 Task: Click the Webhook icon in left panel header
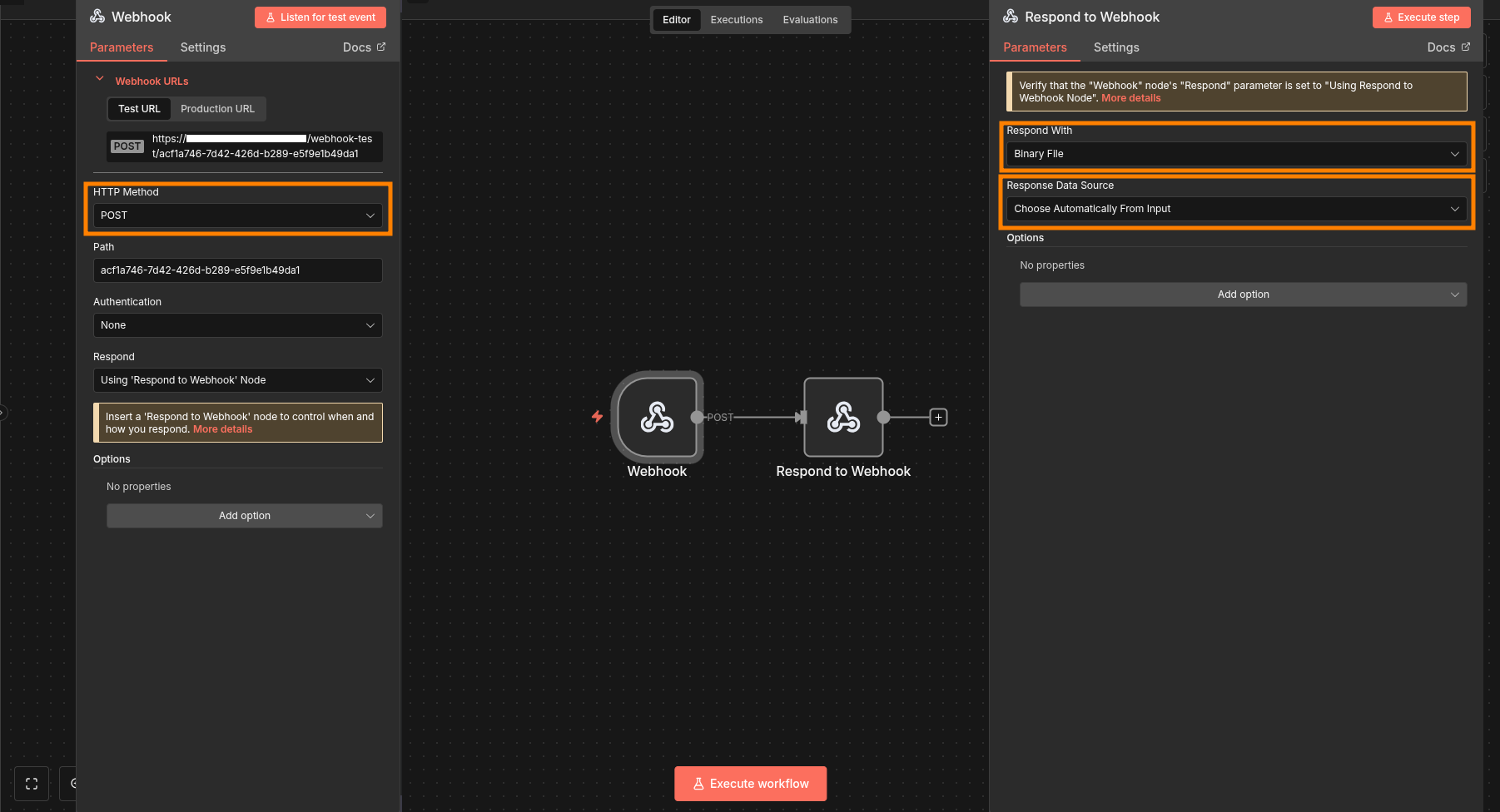click(97, 17)
